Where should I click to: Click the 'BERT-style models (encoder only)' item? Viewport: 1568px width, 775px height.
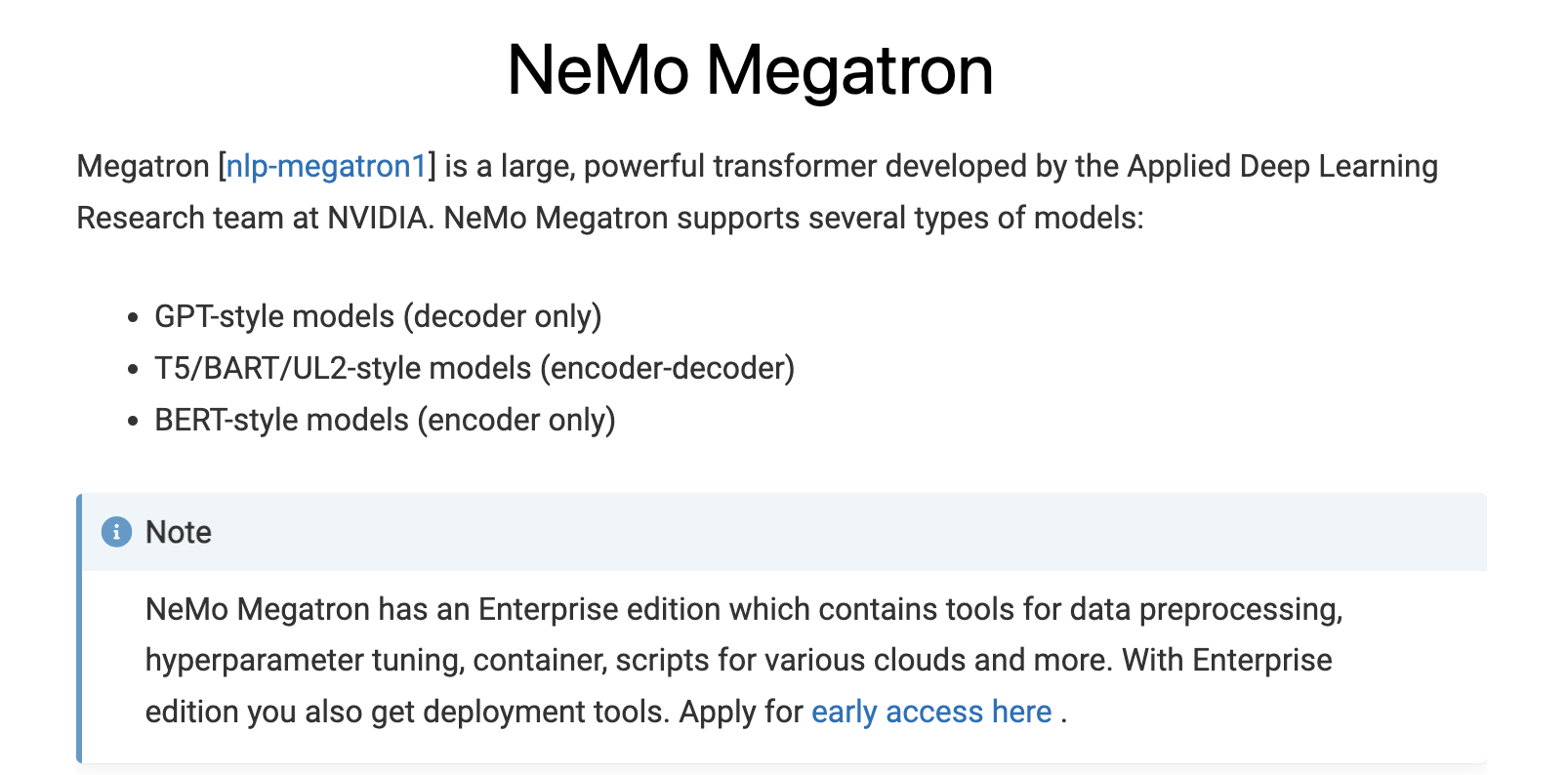tap(385, 420)
